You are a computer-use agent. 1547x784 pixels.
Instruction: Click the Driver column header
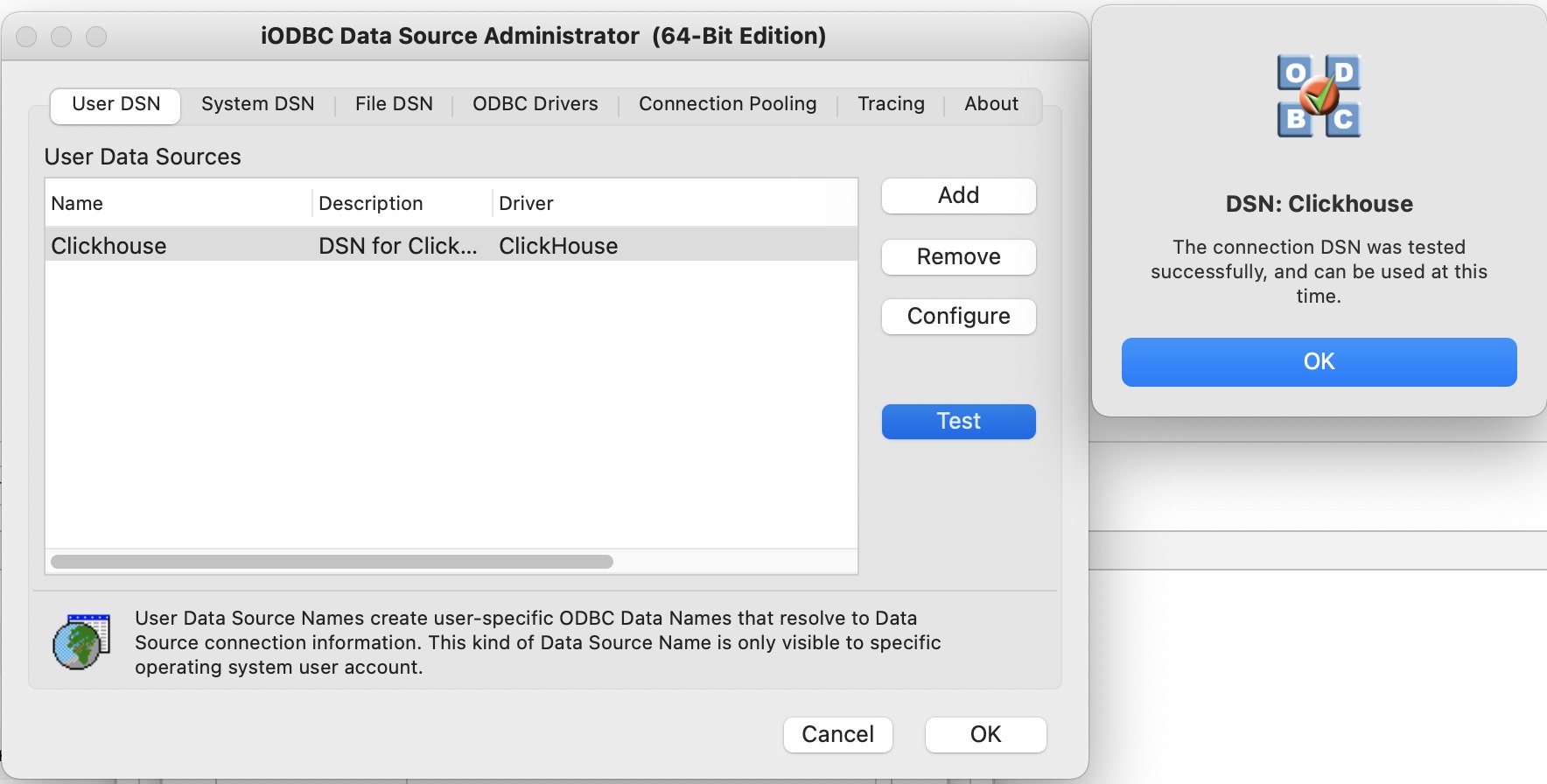pos(675,203)
